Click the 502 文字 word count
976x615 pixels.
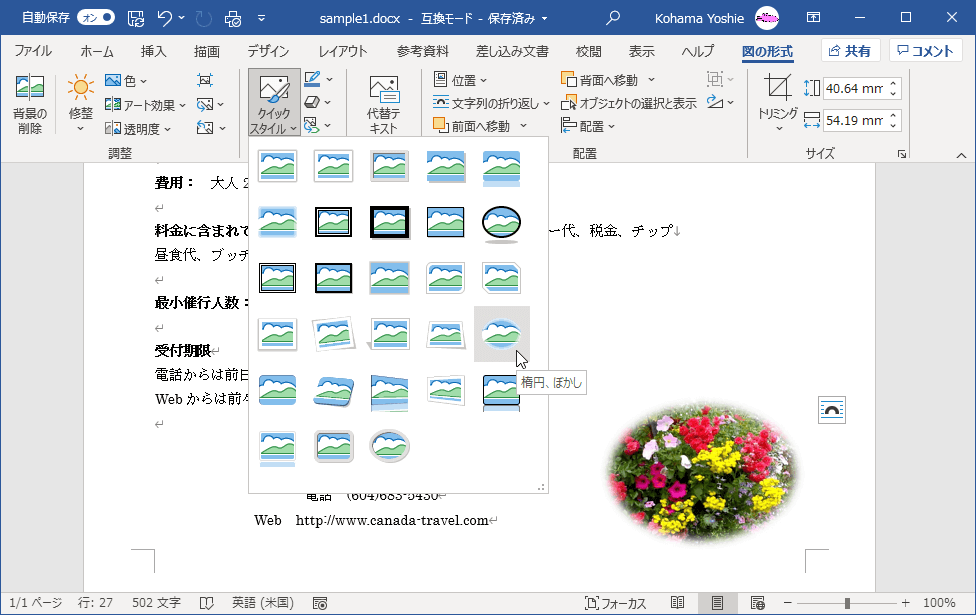[x=156, y=603]
